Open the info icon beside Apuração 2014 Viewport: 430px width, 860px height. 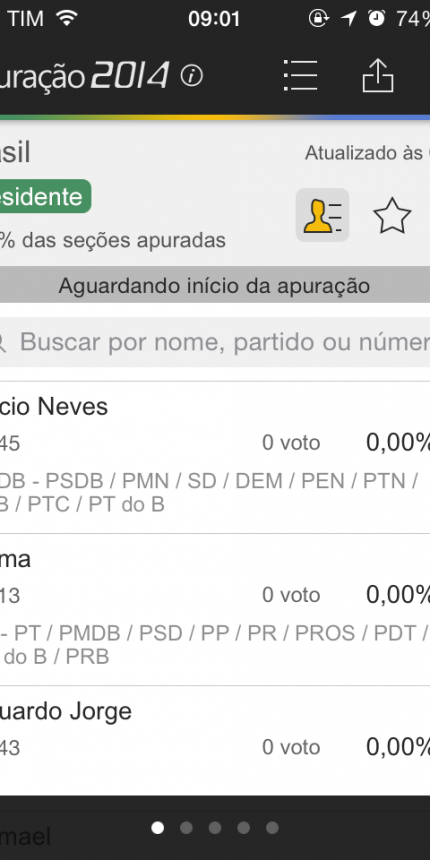[x=191, y=76]
